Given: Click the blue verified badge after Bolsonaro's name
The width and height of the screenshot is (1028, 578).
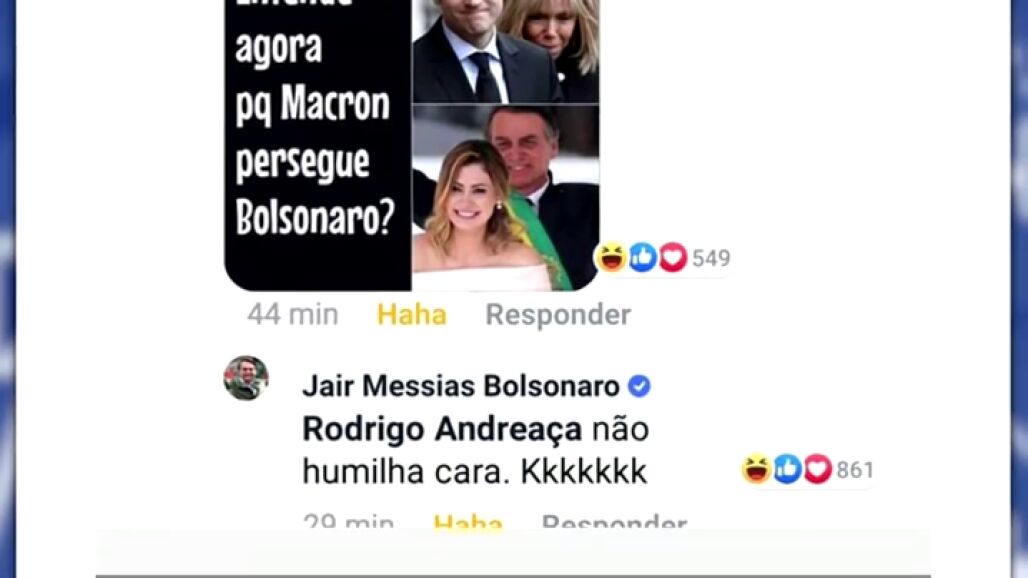Looking at the screenshot, I should pos(639,386).
